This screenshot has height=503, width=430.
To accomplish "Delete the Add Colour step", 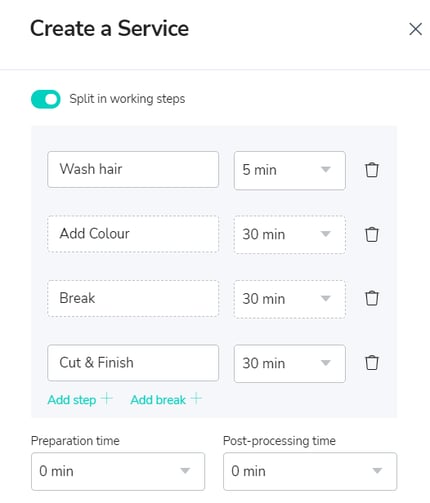I will 372,234.
